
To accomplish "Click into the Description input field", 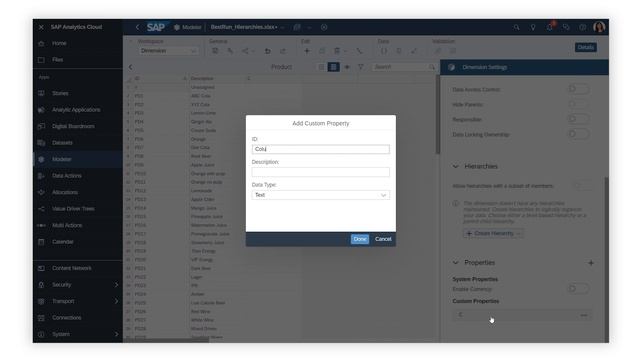I will (320, 172).
